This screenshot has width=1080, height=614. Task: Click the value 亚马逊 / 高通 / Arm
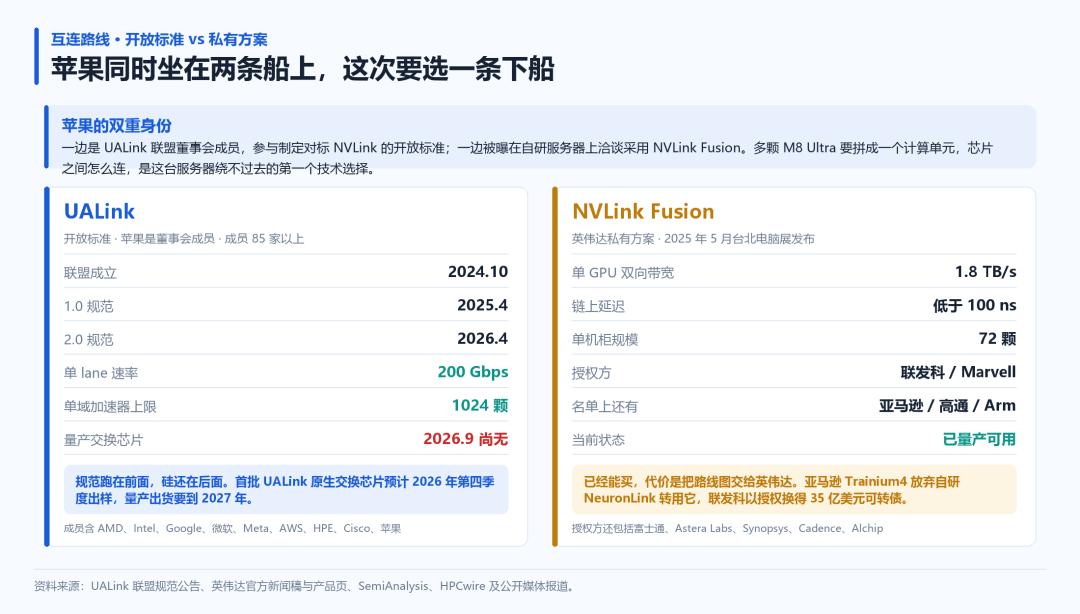[x=947, y=405]
